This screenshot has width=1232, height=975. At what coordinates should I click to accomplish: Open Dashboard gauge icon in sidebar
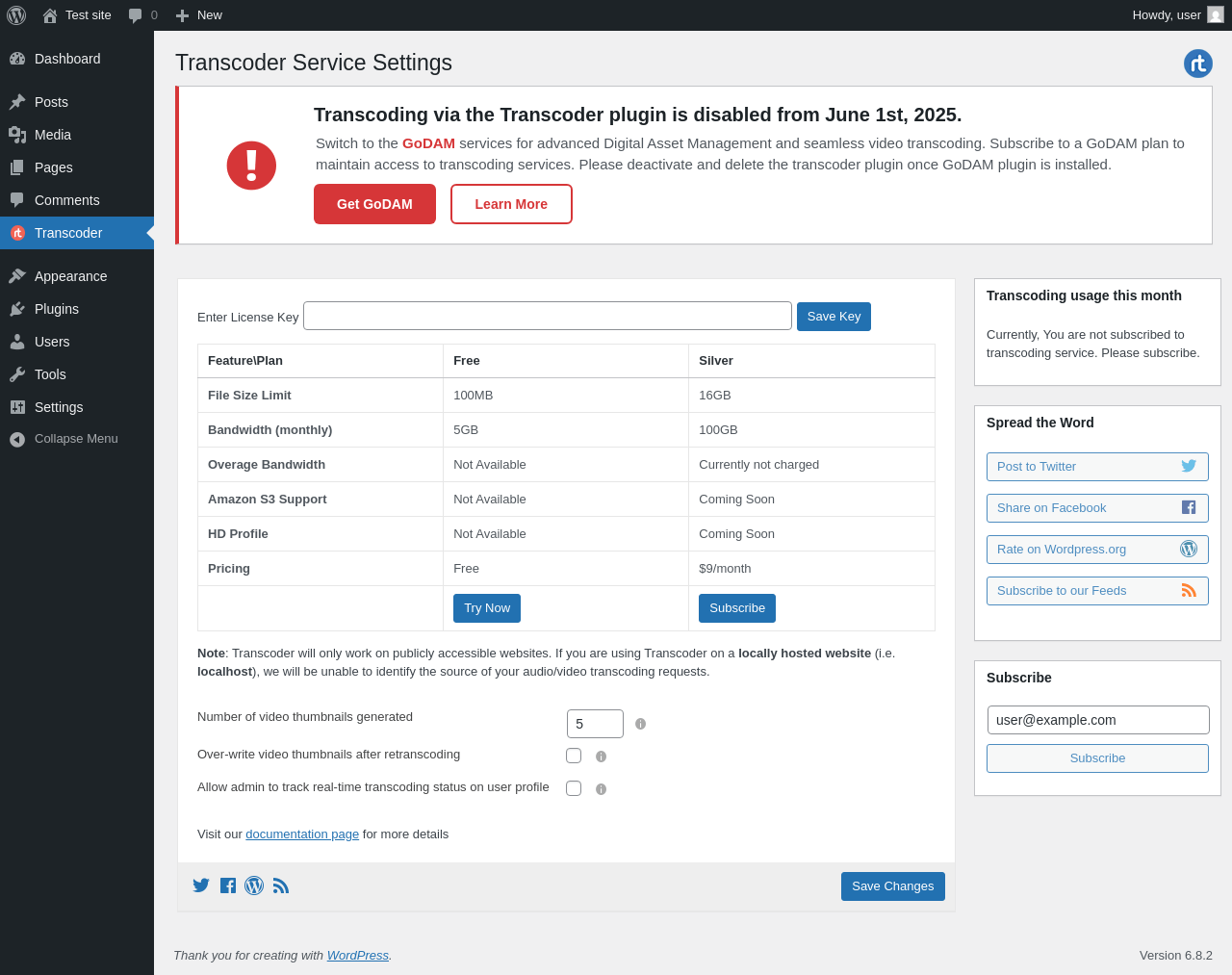pos(17,59)
